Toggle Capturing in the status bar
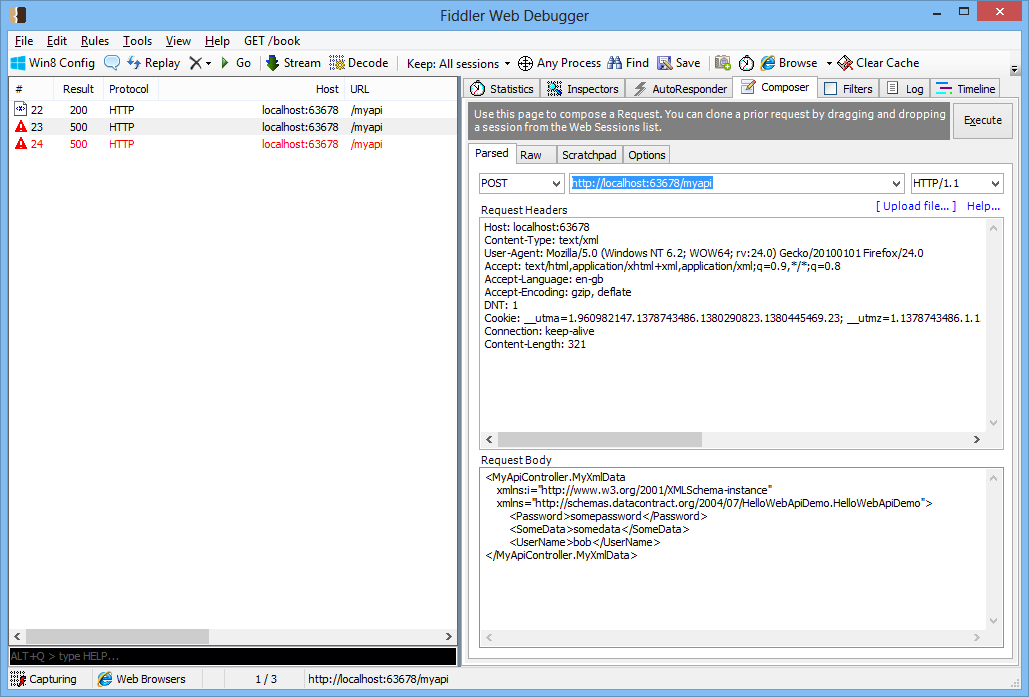Viewport: 1029px width, 697px height. [43, 679]
